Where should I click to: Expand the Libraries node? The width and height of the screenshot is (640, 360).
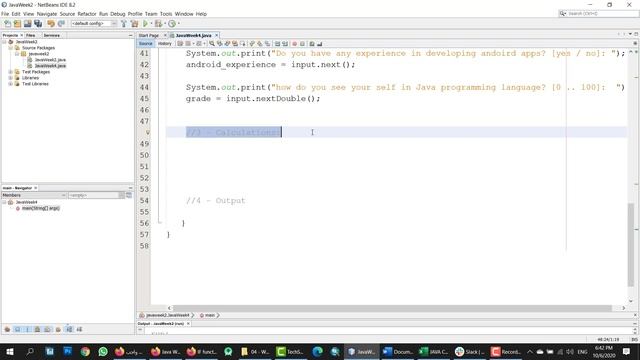(11, 78)
